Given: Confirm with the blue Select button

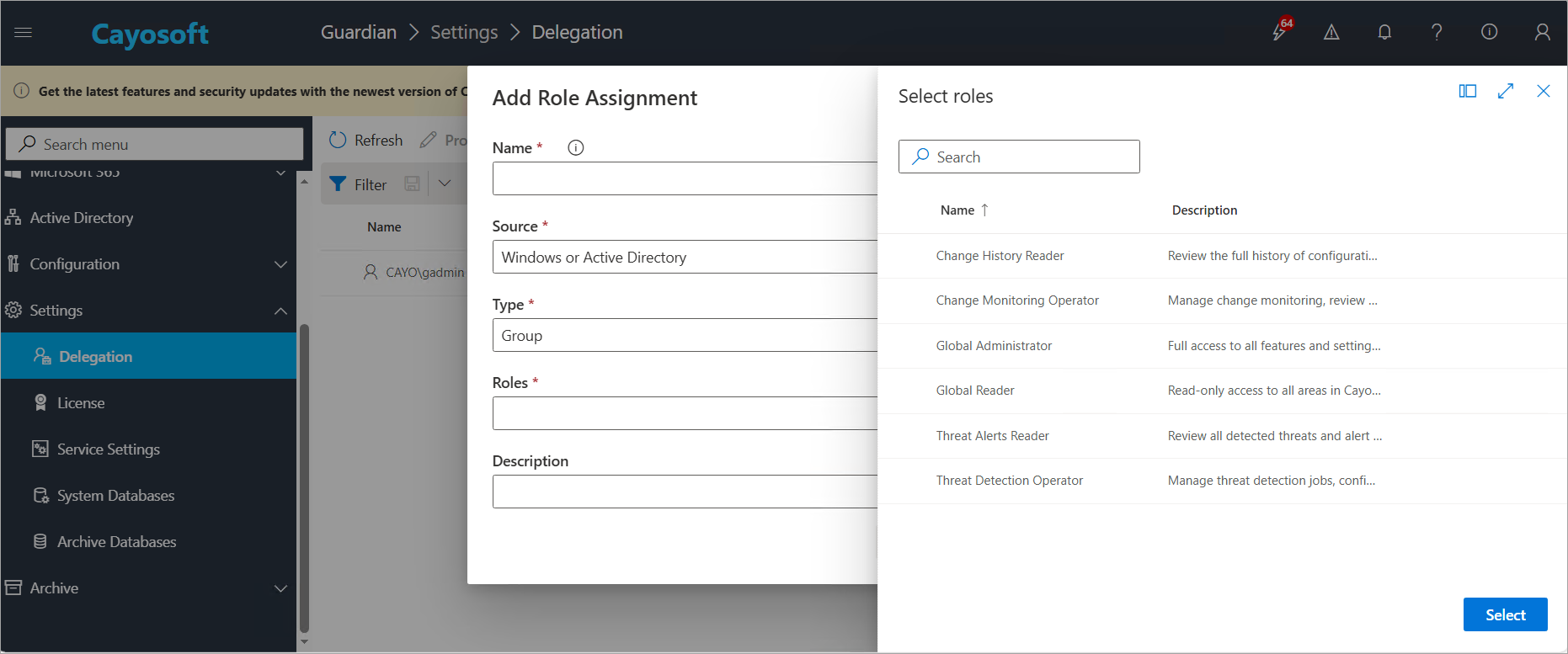Looking at the screenshot, I should (1505, 614).
